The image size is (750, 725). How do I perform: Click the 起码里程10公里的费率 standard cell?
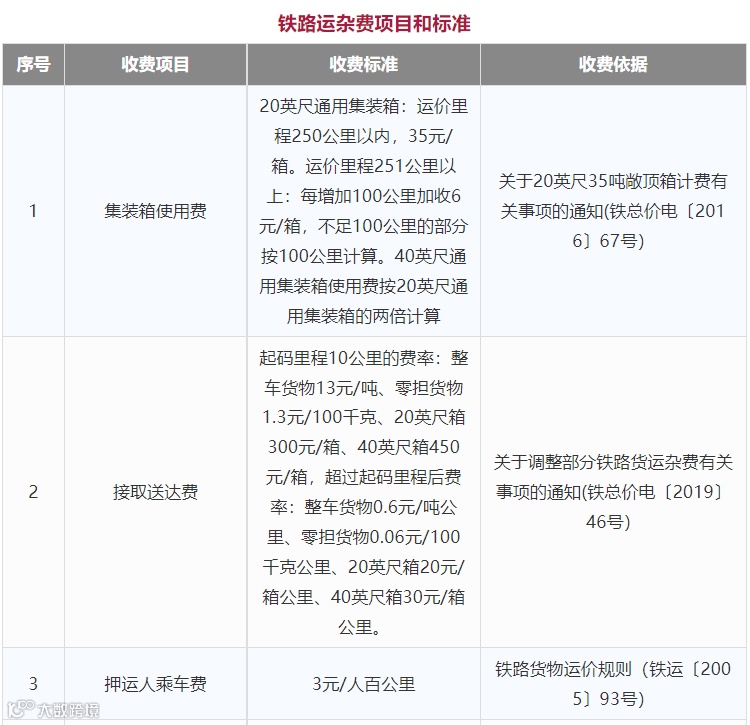[x=364, y=492]
